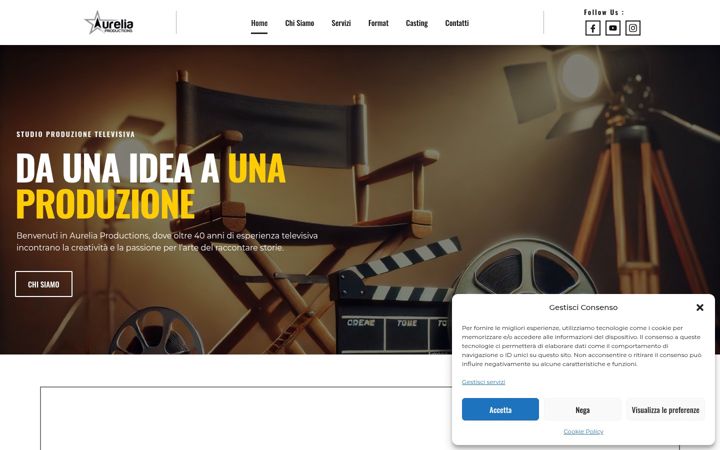
Task: Click the 'DA UNA IDEA A UNA PRODUZIONE' headline
Action: (x=151, y=186)
